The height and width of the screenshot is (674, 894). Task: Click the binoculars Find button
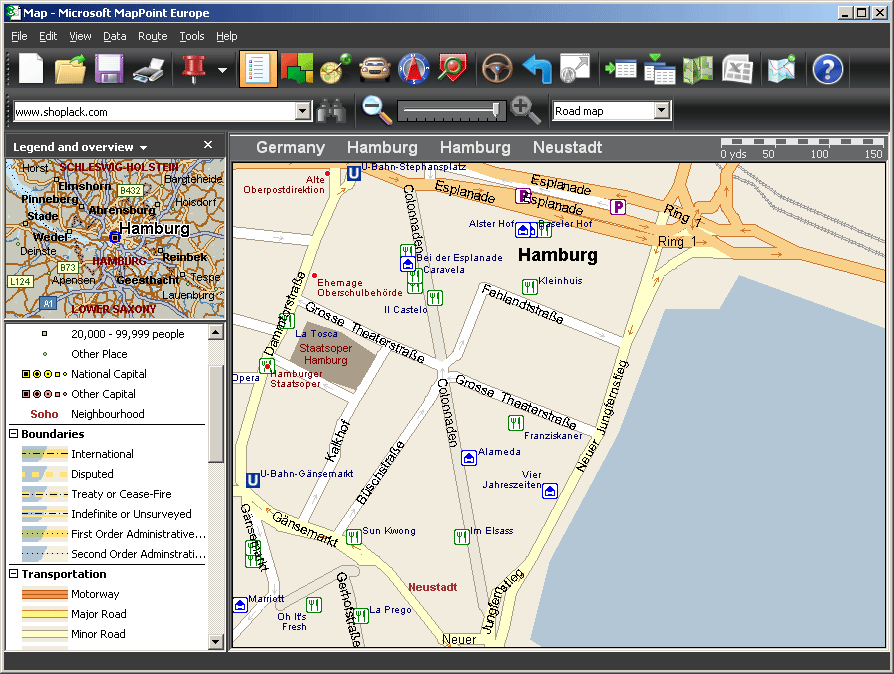pos(331,111)
